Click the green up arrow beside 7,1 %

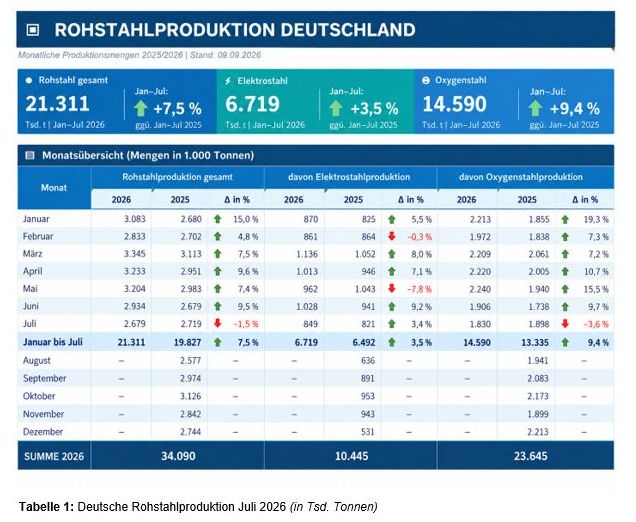point(392,271)
